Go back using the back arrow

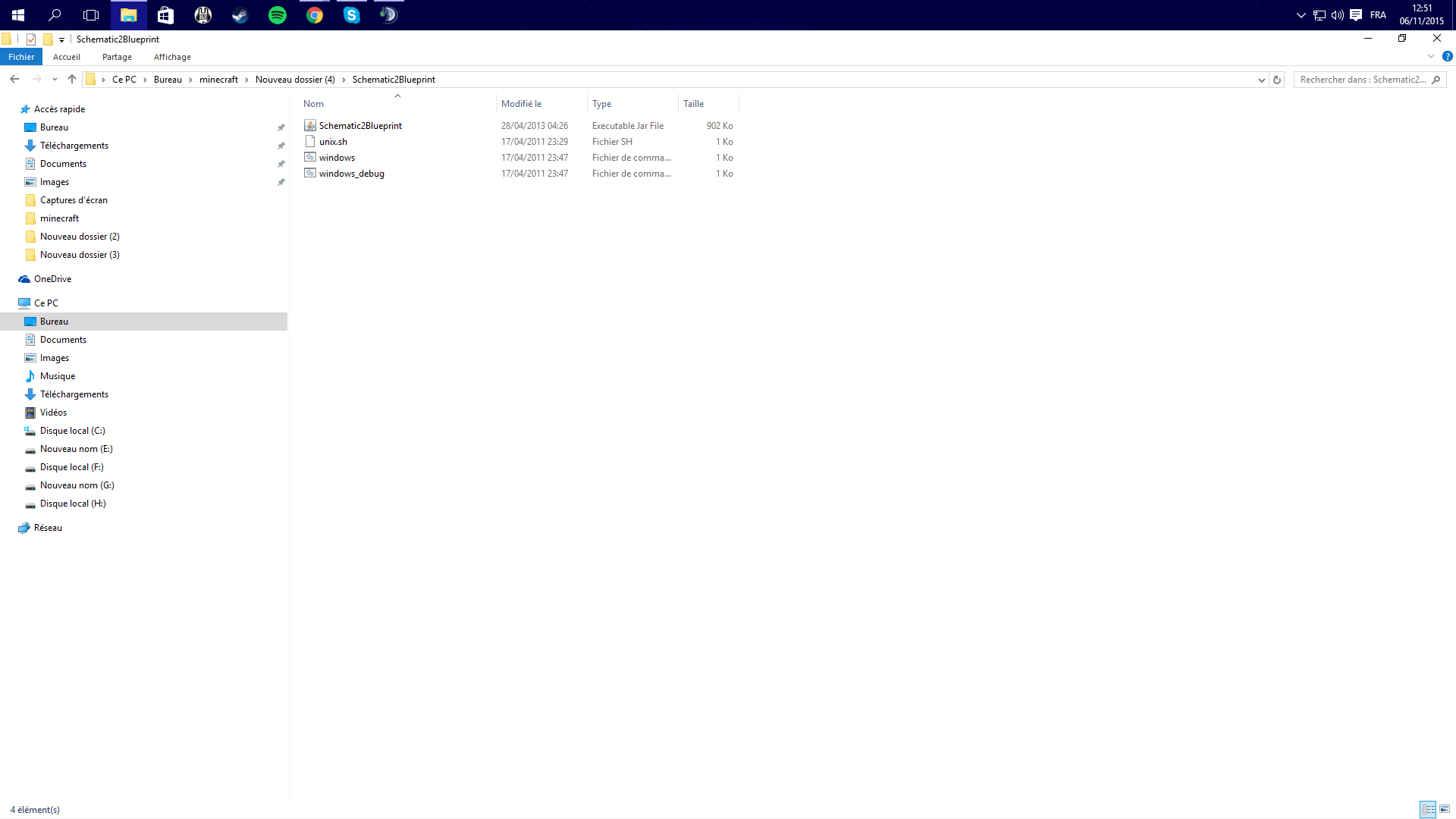point(14,80)
